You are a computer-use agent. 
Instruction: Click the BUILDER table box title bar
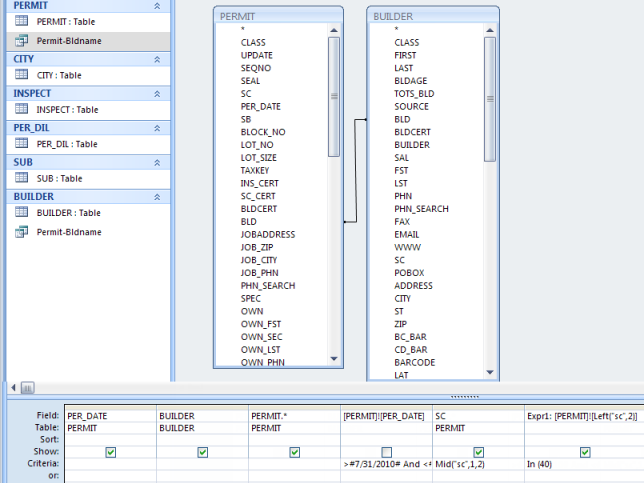point(432,16)
